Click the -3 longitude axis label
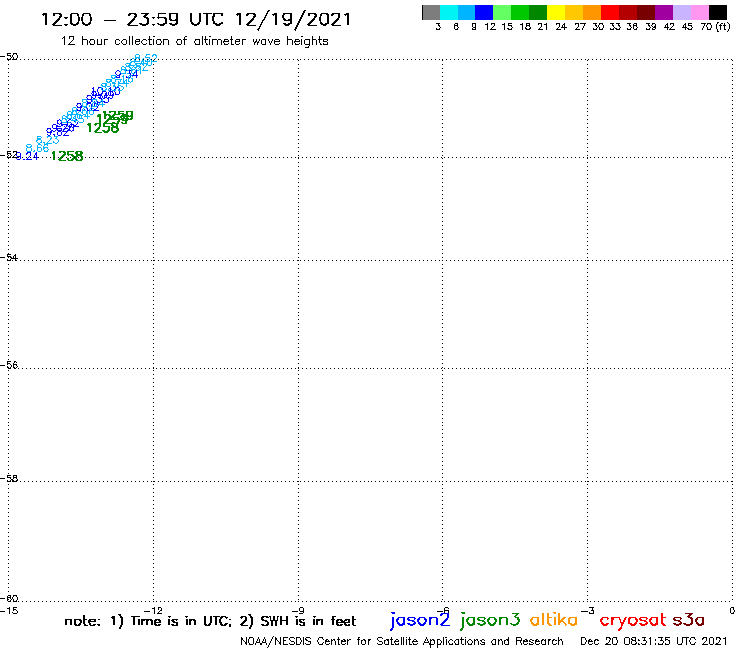 pyautogui.click(x=588, y=611)
